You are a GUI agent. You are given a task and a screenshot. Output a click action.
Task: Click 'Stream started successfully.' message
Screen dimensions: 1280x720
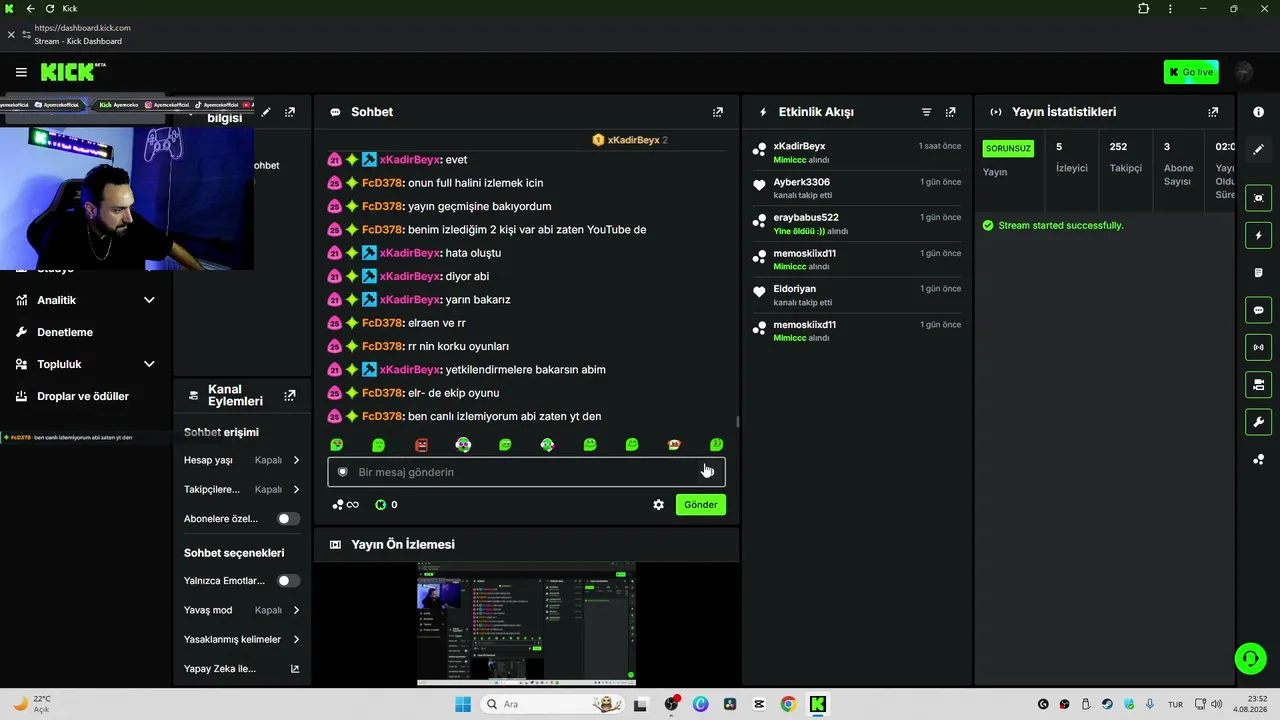point(1060,225)
